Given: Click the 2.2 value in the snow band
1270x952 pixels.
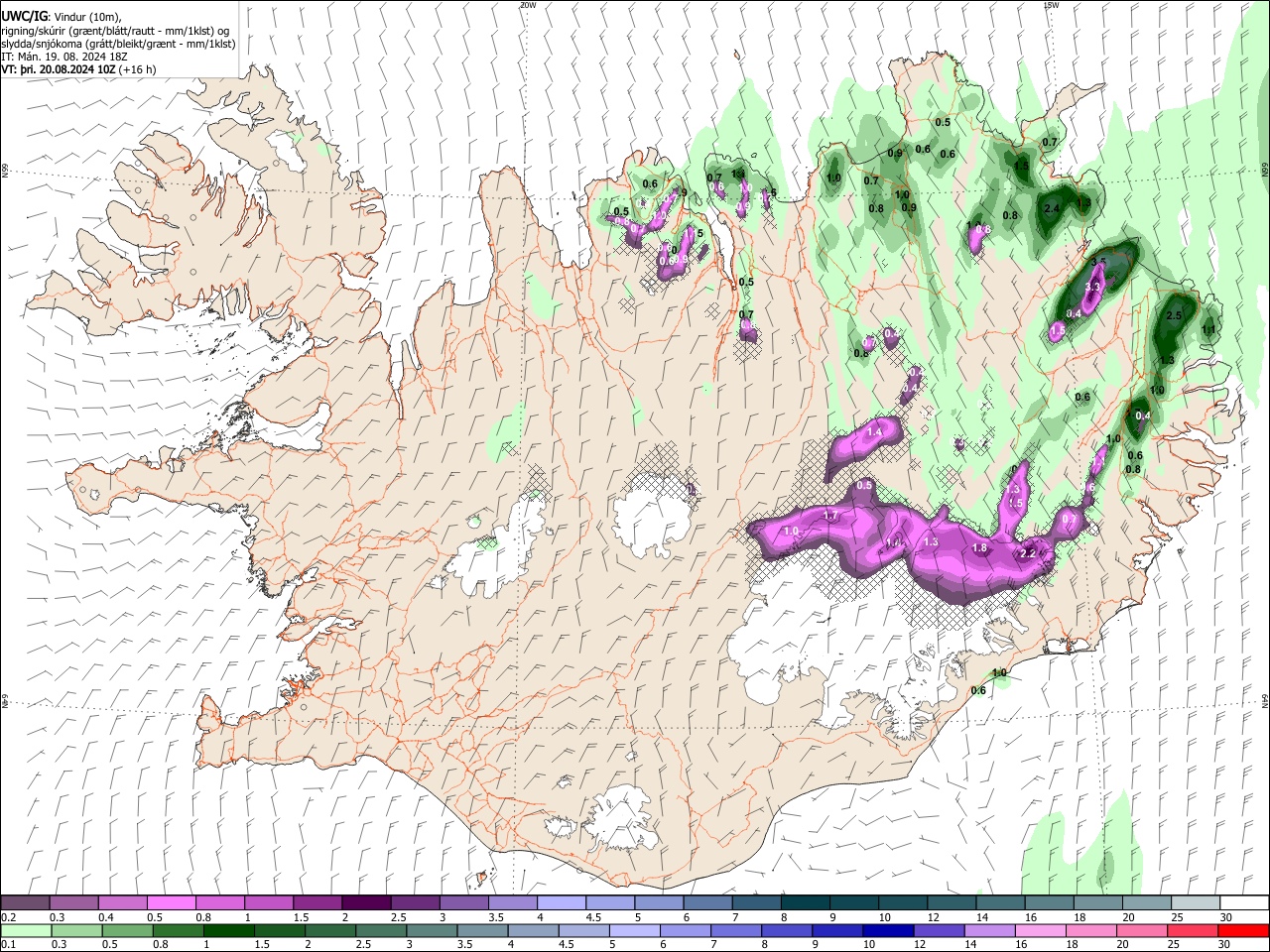Looking at the screenshot, I should tap(1029, 553).
